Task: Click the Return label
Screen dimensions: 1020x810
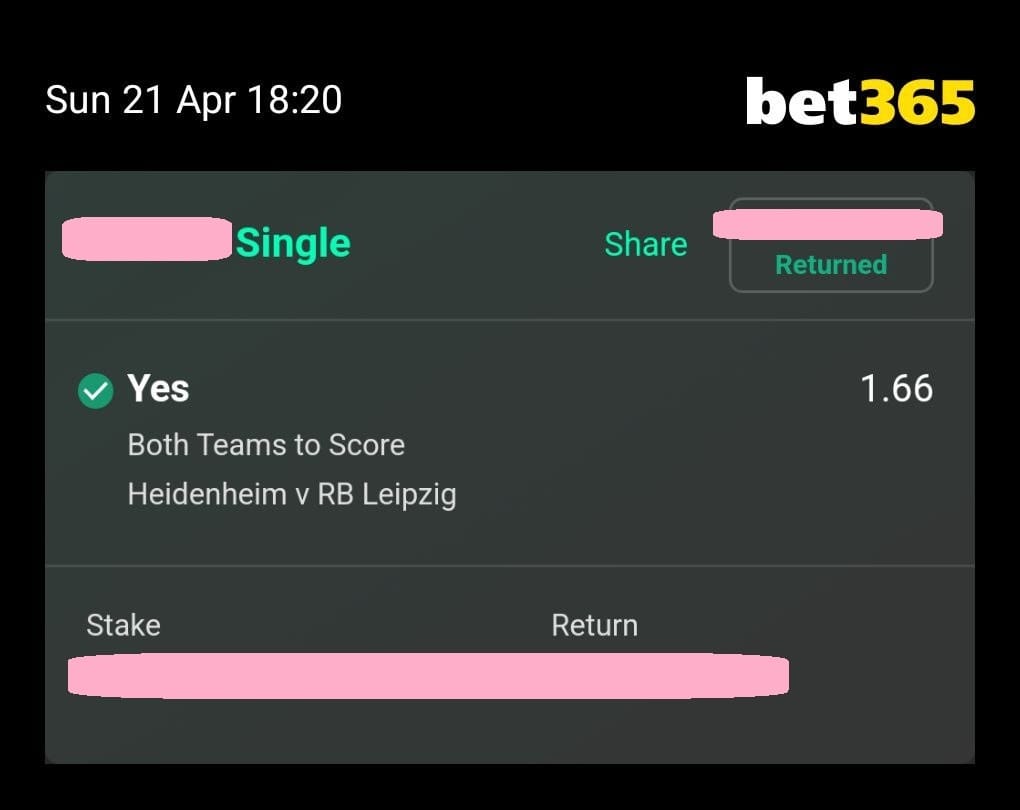Action: tap(595, 625)
